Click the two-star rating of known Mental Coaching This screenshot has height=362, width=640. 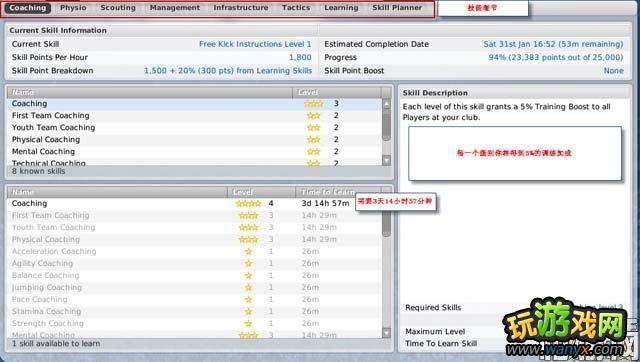[313, 152]
